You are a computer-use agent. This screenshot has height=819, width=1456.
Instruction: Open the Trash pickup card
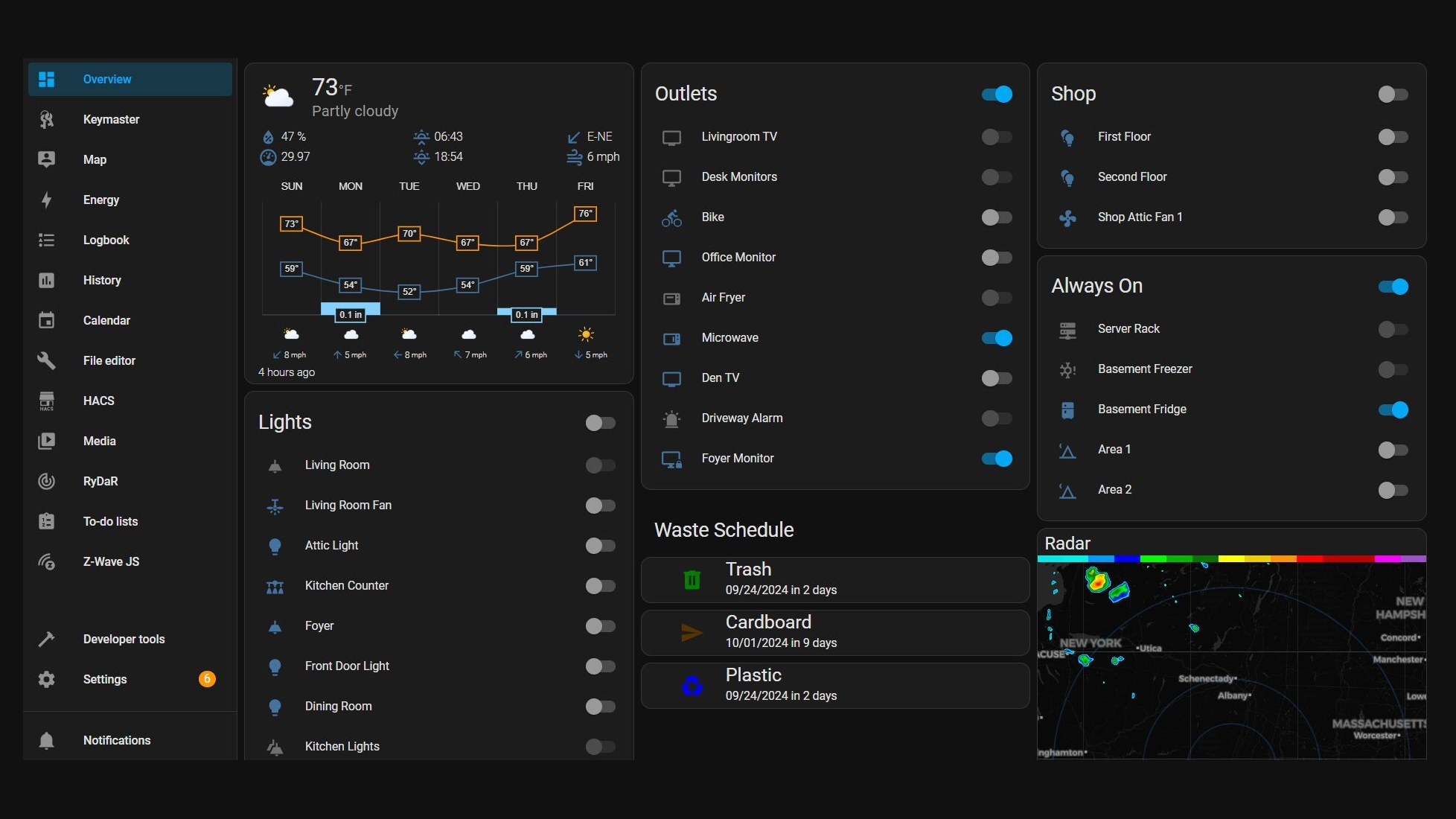(835, 579)
